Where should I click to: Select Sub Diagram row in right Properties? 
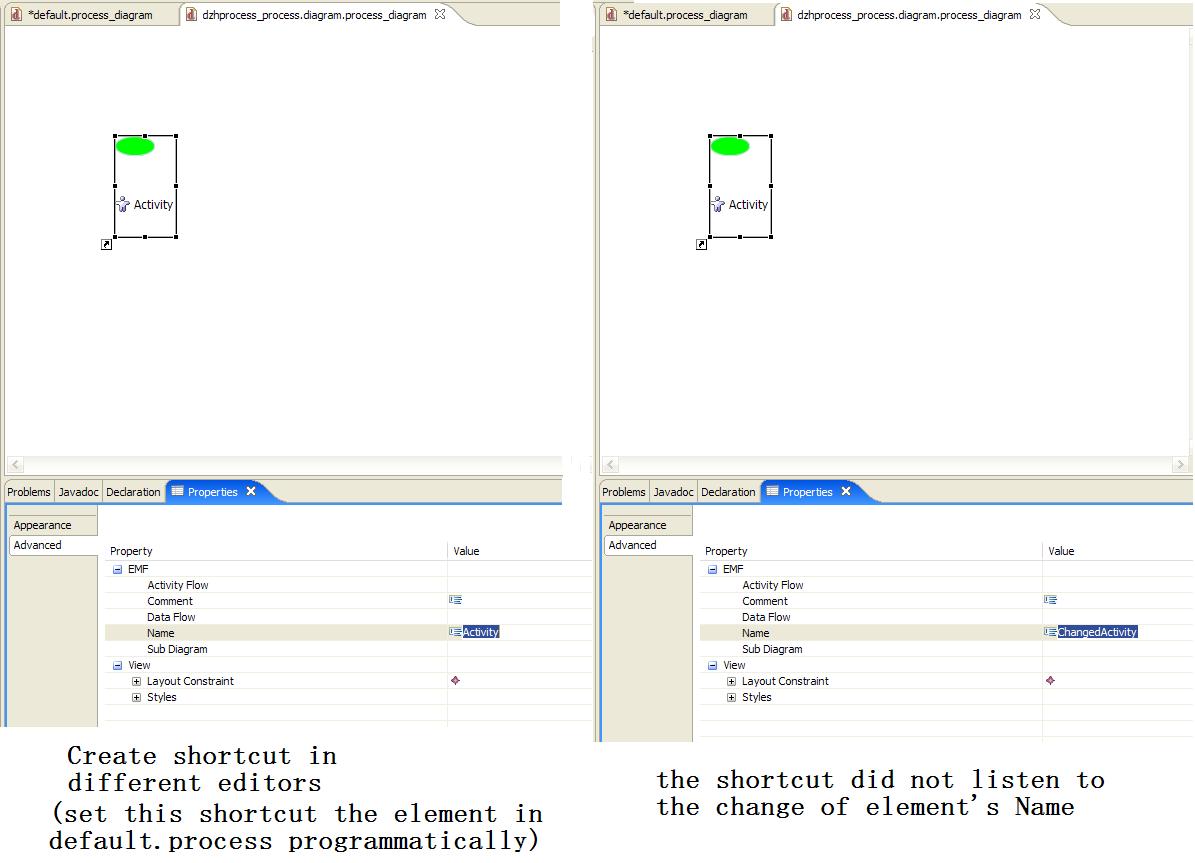point(947,649)
